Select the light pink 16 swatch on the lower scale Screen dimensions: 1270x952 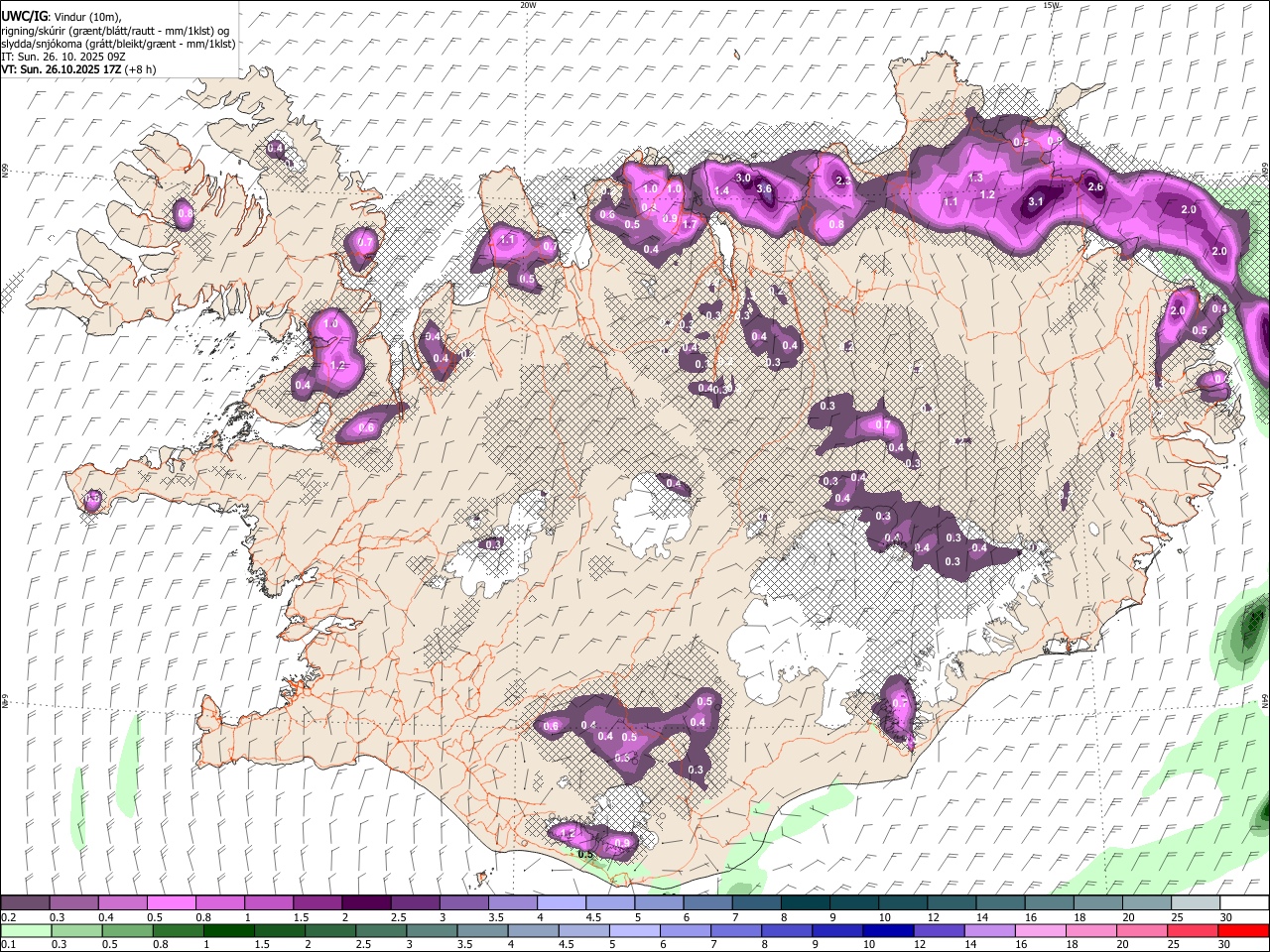1041,931
